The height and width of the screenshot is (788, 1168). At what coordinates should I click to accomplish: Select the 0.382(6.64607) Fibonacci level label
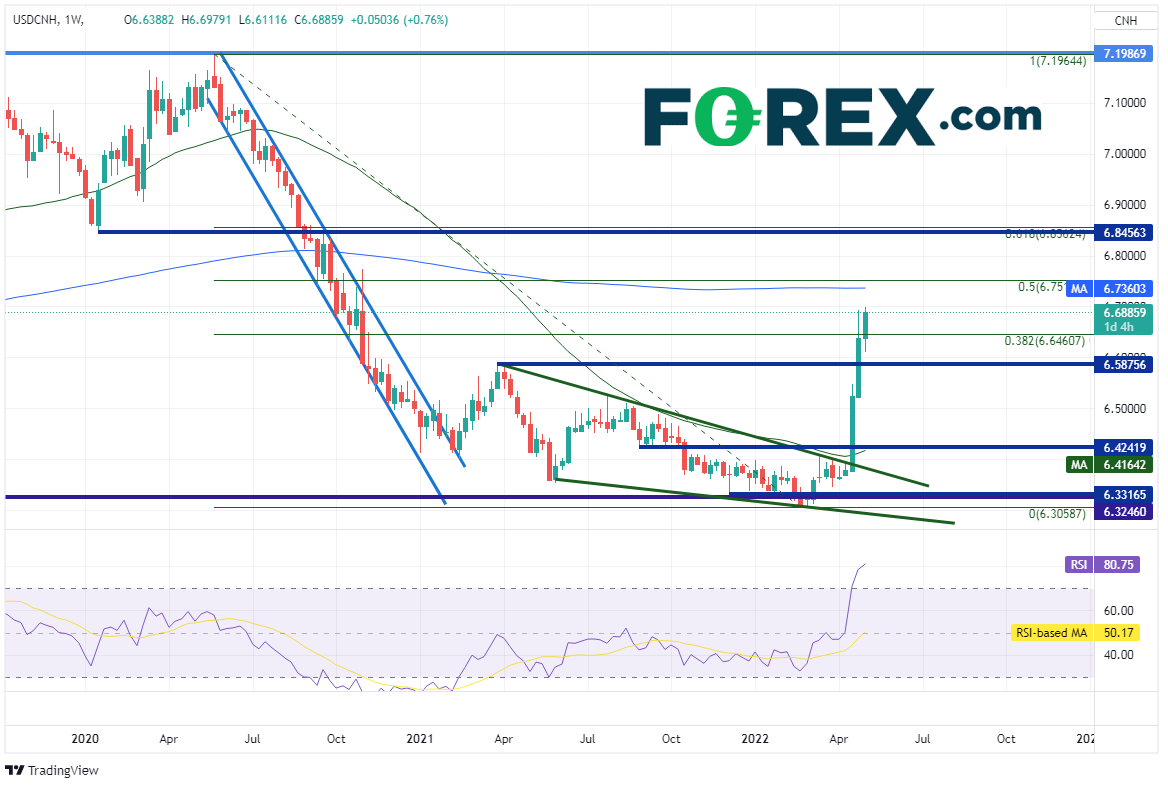click(x=1044, y=341)
